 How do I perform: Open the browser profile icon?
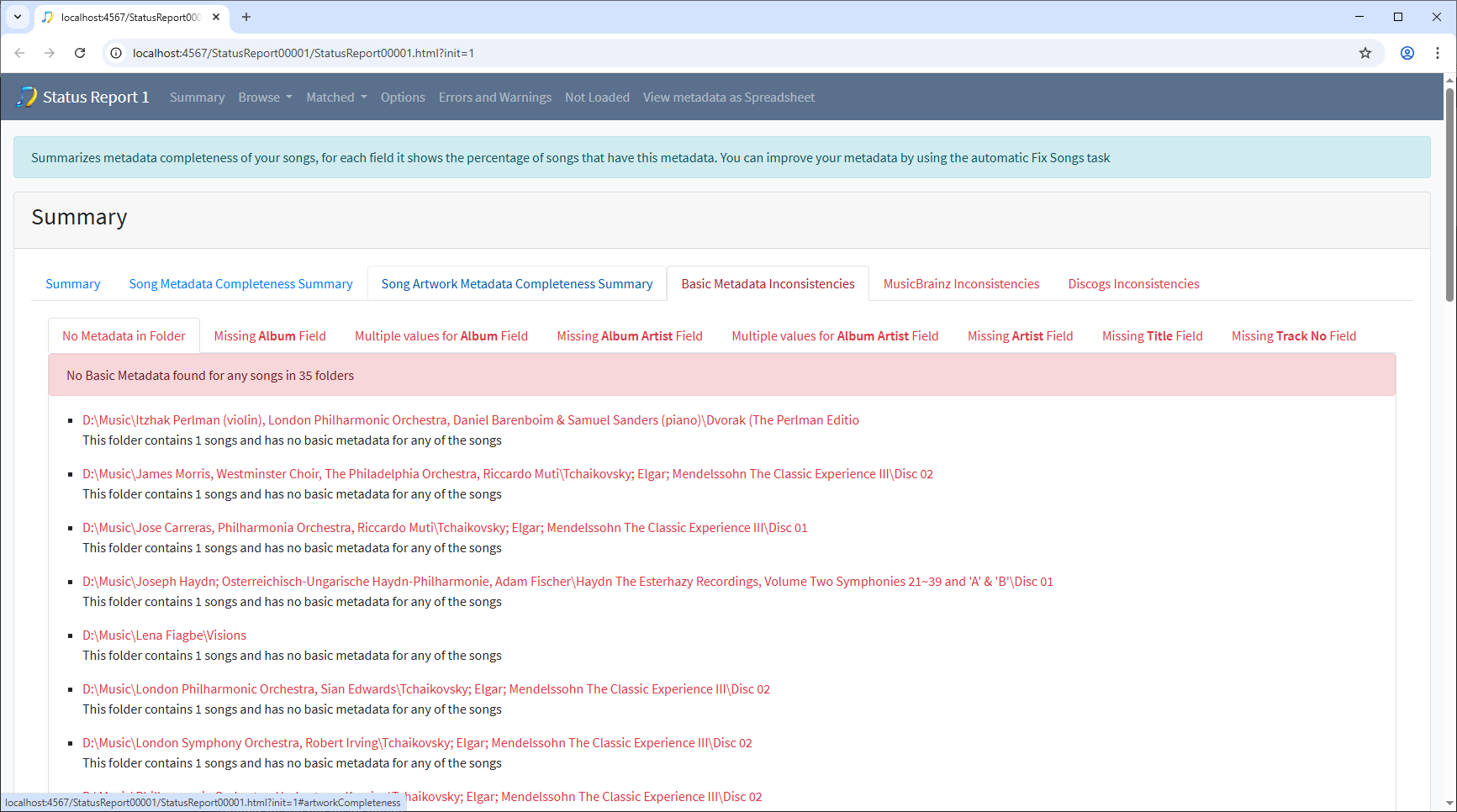tap(1407, 53)
